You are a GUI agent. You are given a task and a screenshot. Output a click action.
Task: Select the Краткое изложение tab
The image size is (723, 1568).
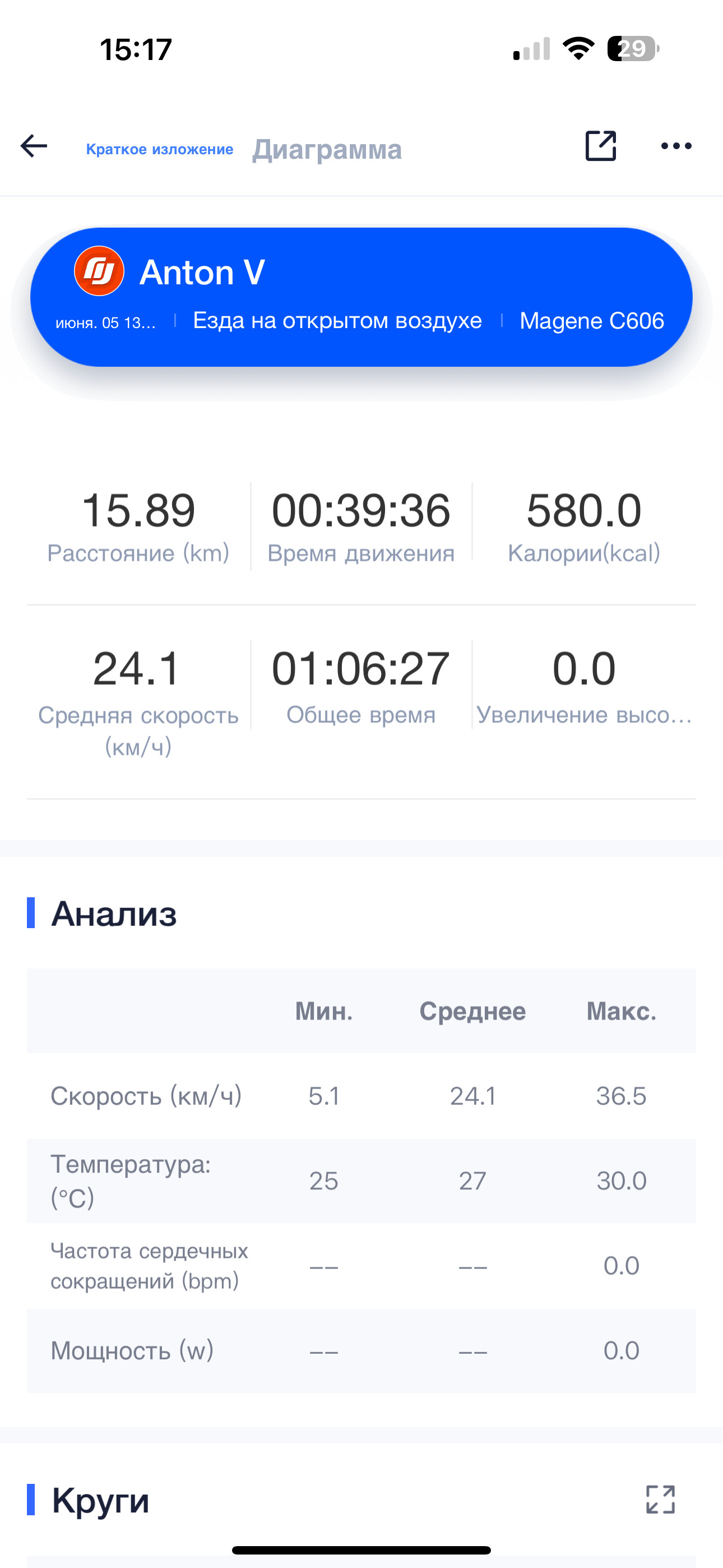(x=159, y=149)
